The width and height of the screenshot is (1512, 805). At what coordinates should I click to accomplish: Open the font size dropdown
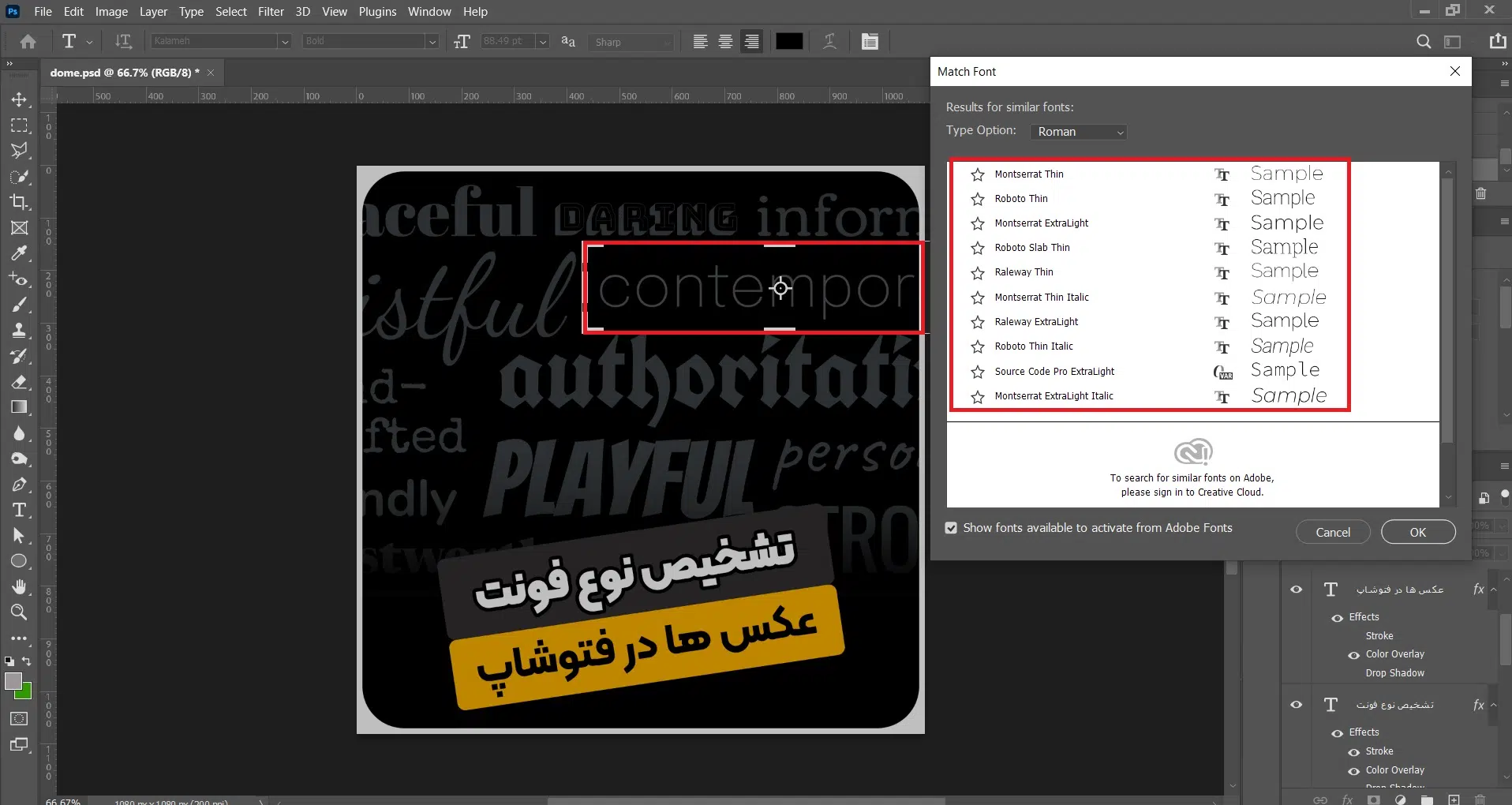point(543,42)
